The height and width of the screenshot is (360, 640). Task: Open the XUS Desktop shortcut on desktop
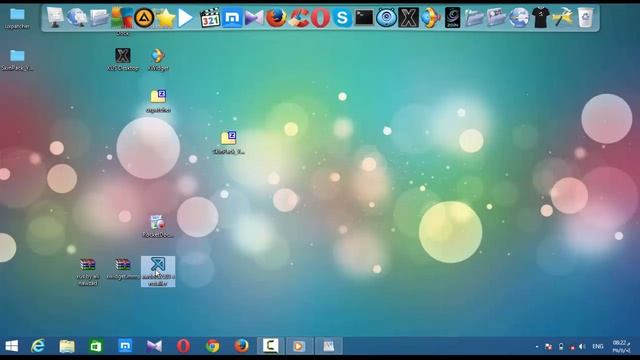point(123,59)
